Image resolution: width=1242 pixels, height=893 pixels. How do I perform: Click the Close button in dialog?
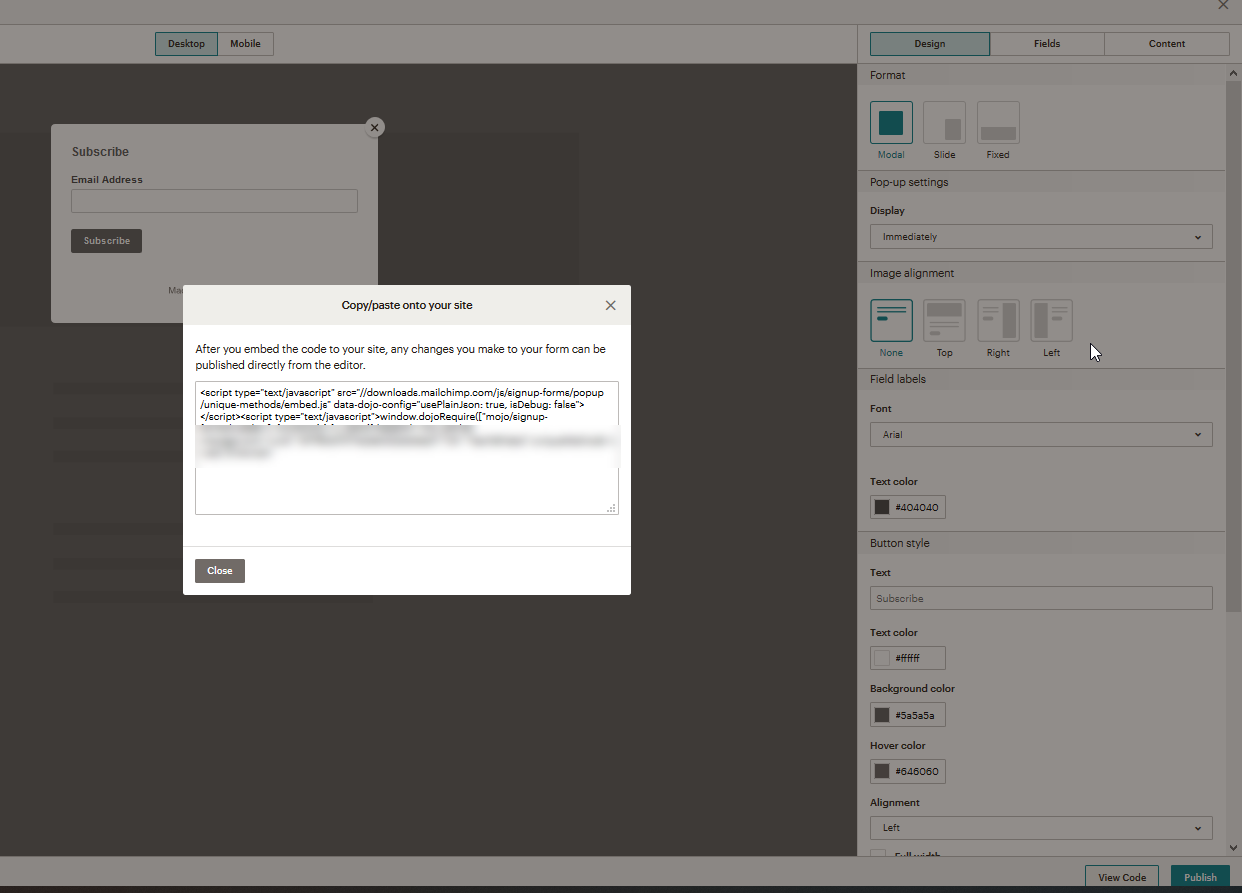pos(220,571)
